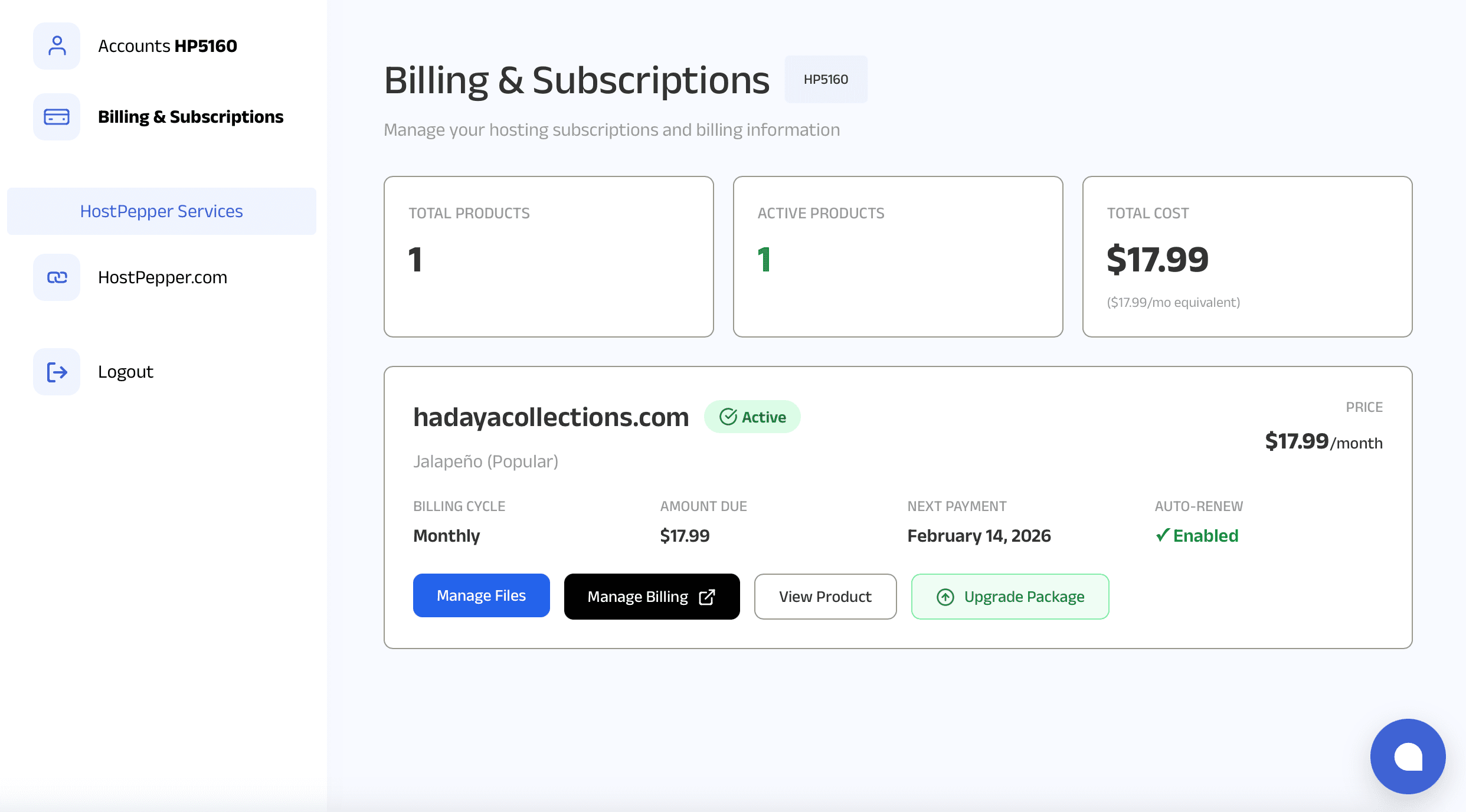Log out using the Logout label
The width and height of the screenshot is (1466, 812).
tap(126, 372)
